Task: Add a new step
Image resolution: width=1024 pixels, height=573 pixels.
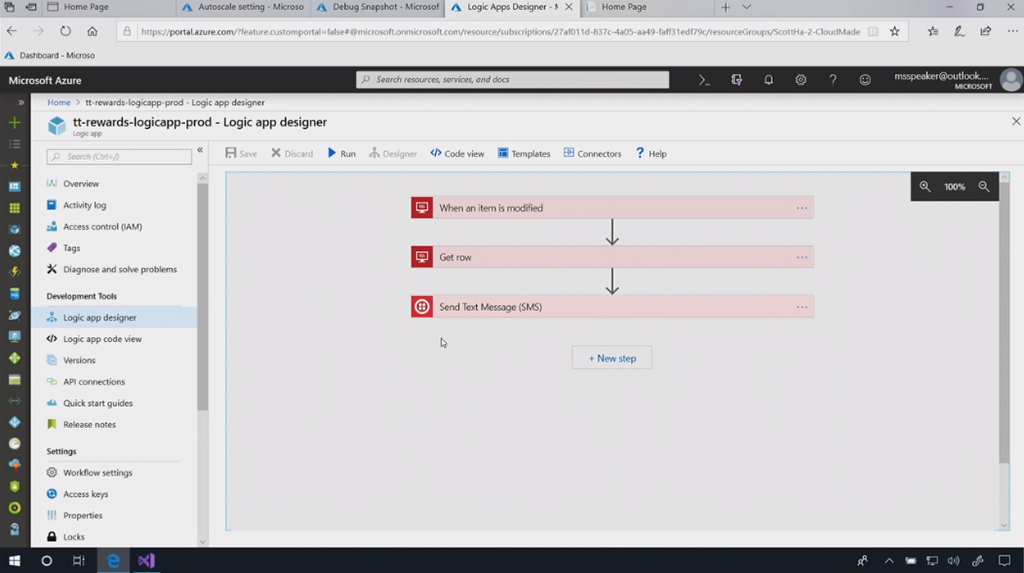Action: 612,358
